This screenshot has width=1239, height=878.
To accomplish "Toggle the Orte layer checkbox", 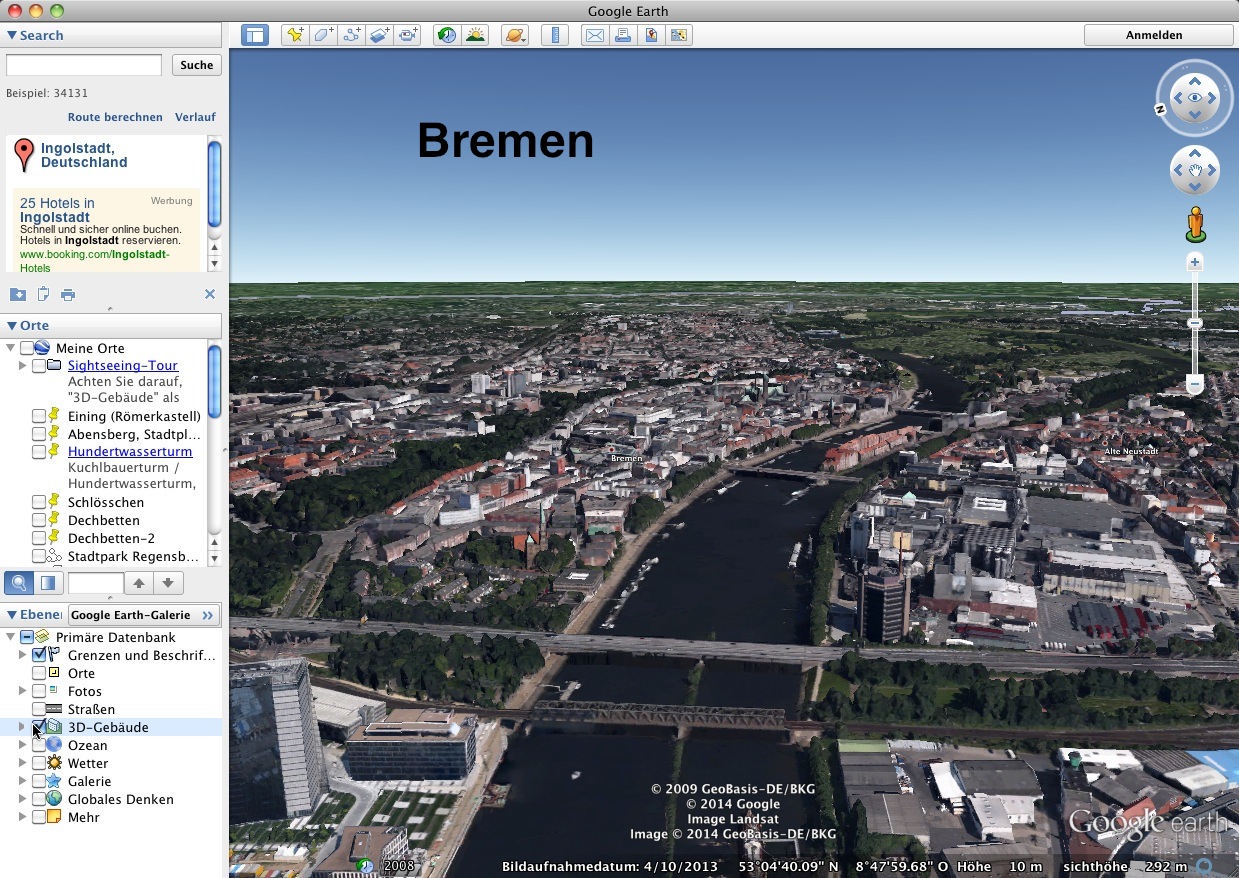I will click(38, 673).
